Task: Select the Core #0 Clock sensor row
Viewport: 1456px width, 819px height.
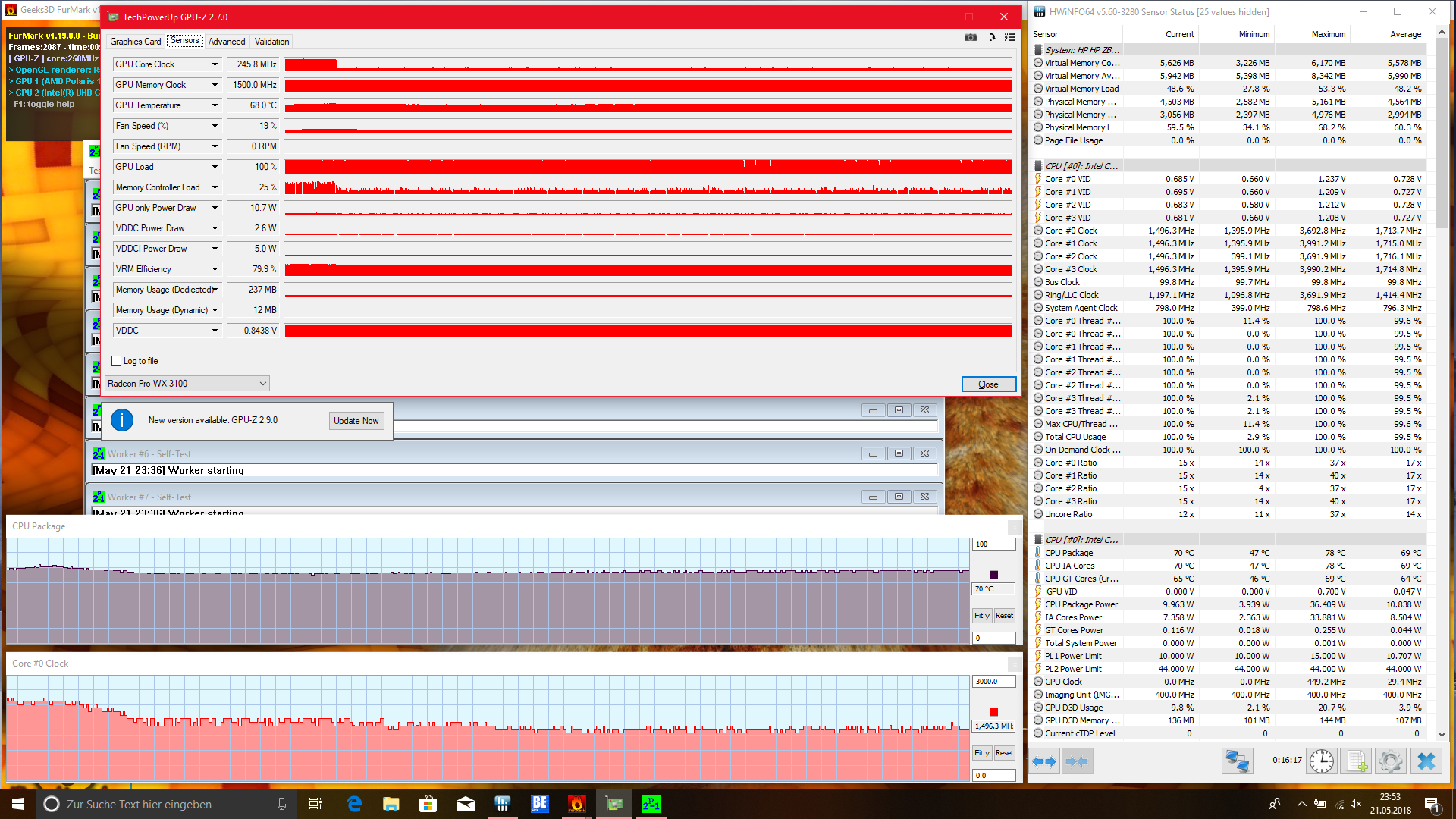Action: click(x=1228, y=231)
